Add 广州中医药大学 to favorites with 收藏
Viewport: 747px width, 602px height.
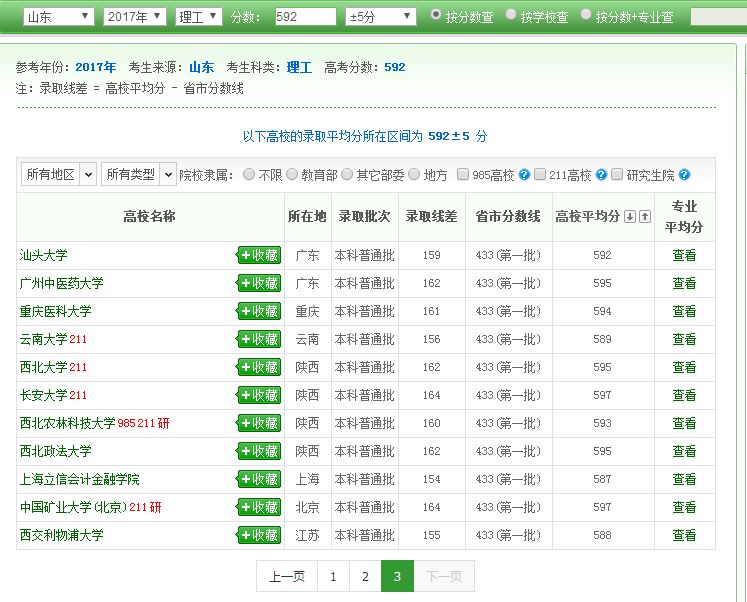(x=259, y=283)
